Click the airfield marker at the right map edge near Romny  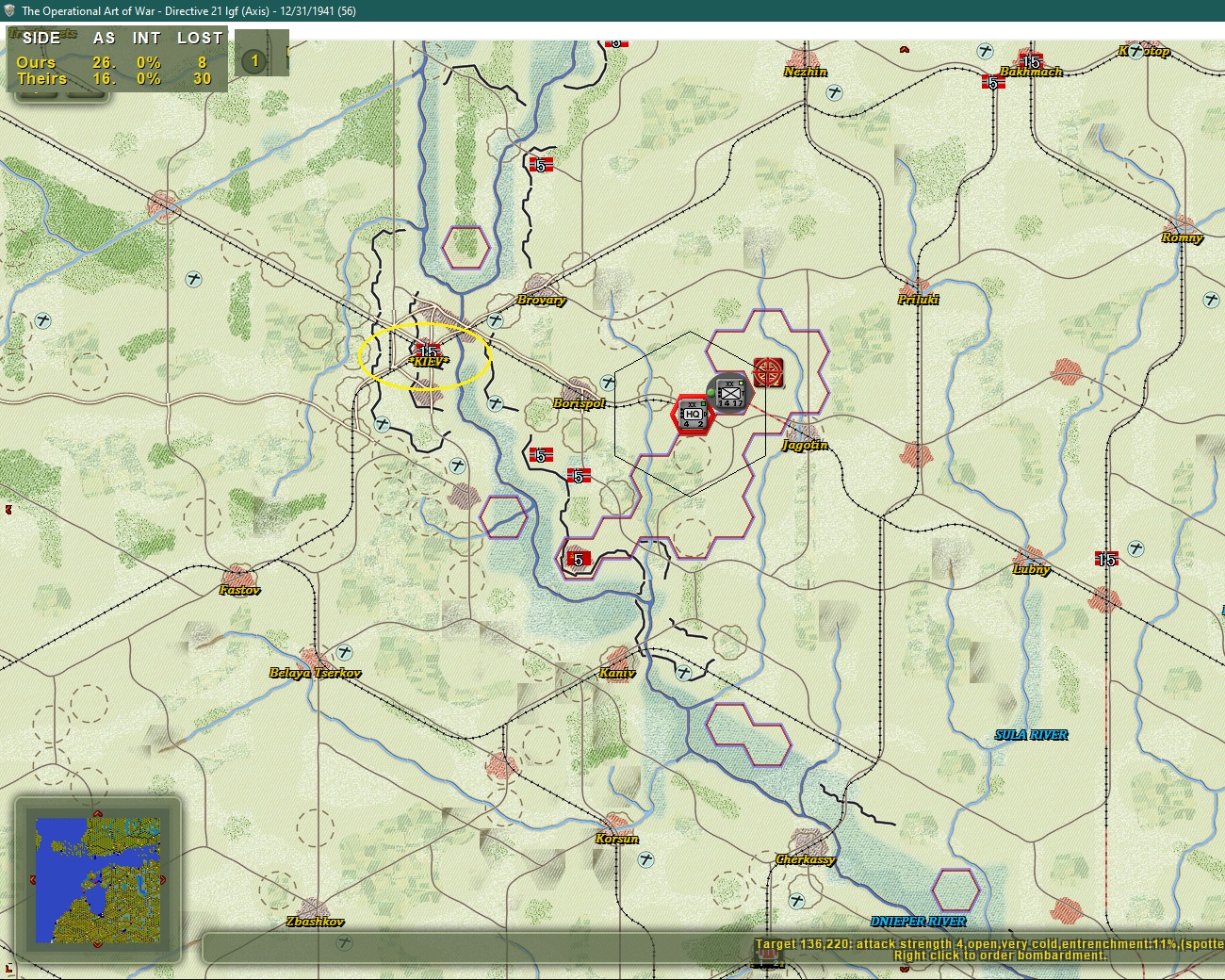pos(1211,300)
